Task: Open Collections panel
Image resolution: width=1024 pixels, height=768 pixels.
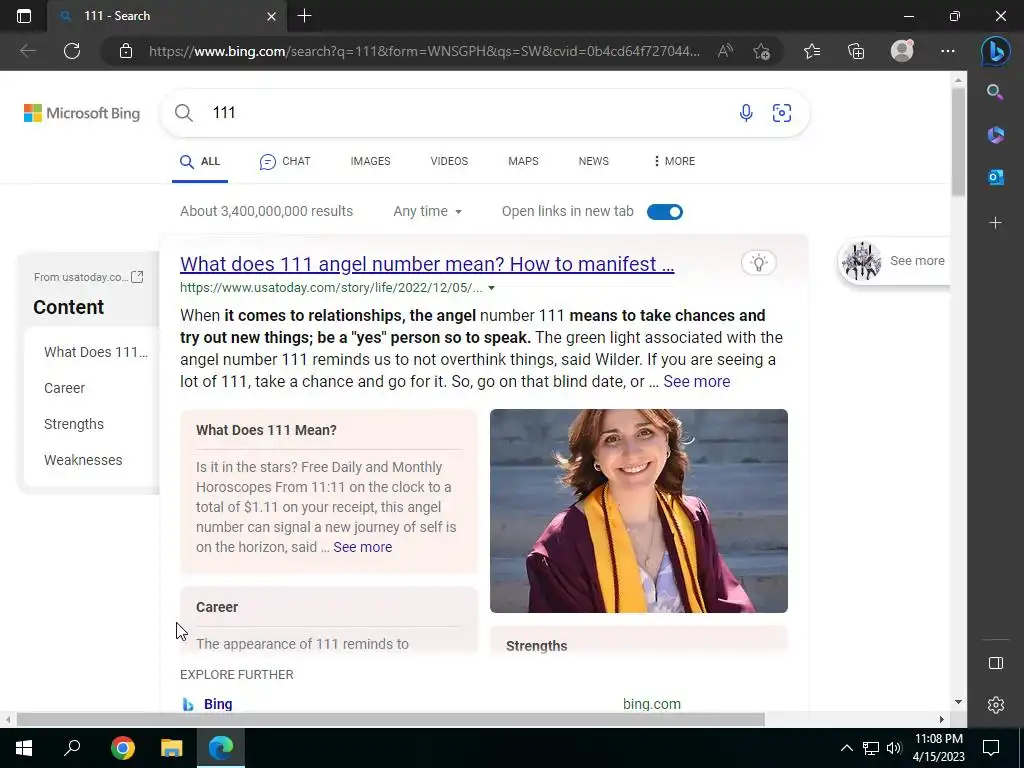Action: 856,51
